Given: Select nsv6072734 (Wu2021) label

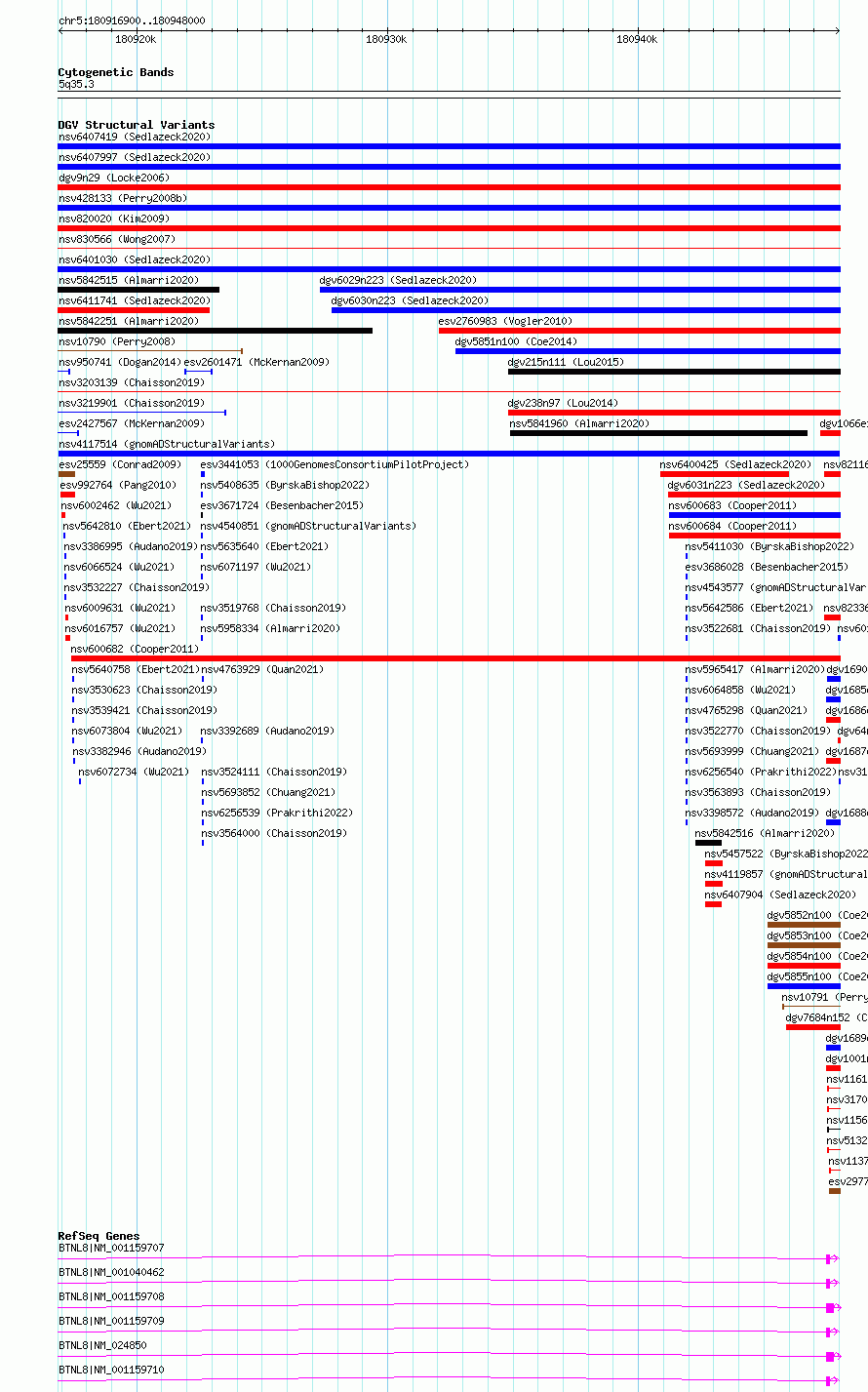Looking at the screenshot, I should 135,772.
